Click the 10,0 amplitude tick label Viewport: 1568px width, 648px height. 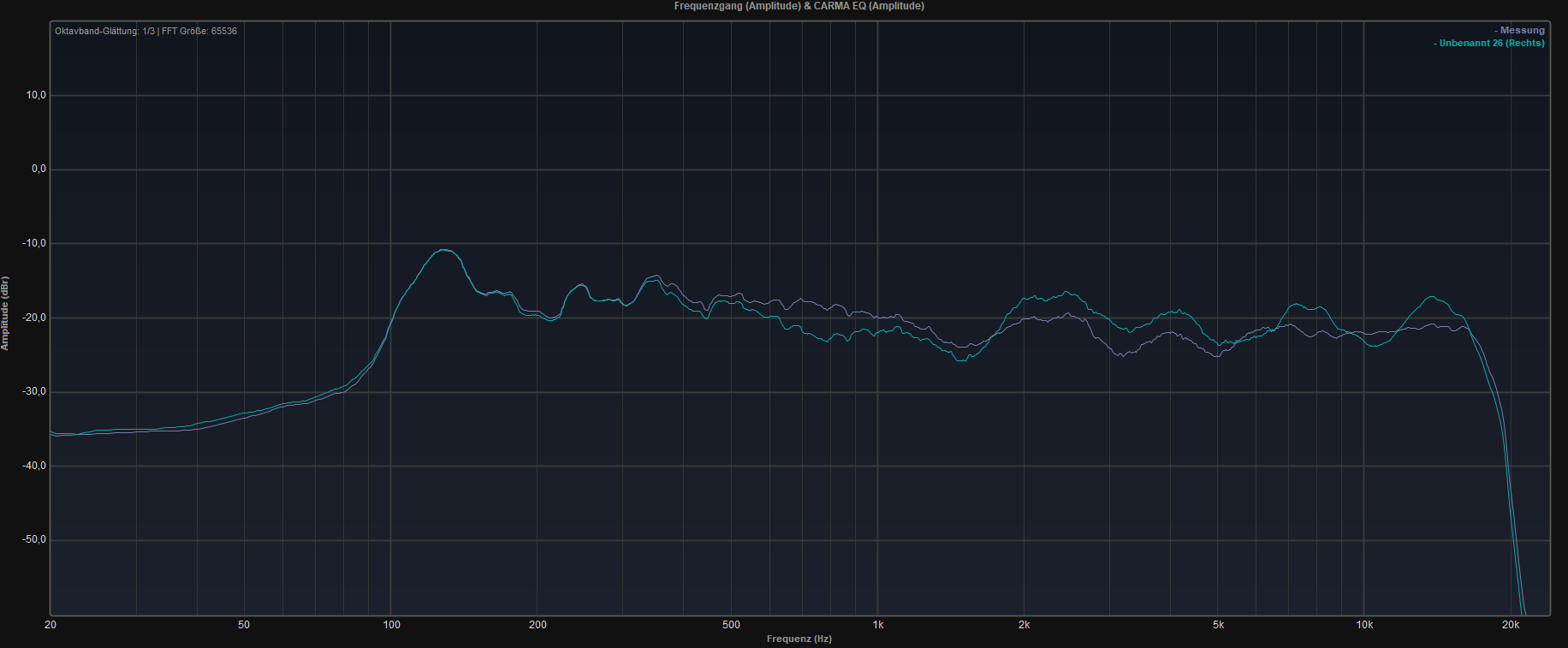(36, 95)
